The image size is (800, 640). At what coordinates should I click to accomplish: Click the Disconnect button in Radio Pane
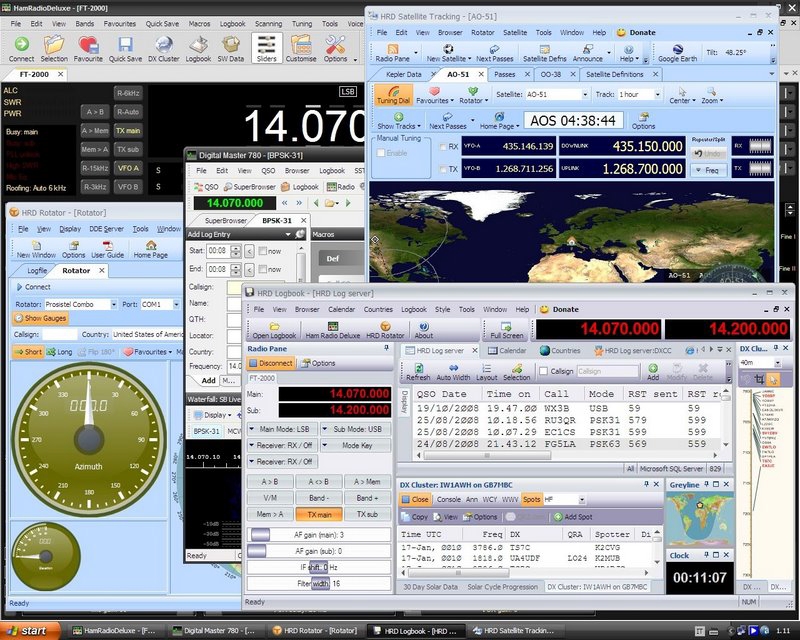click(x=270, y=363)
